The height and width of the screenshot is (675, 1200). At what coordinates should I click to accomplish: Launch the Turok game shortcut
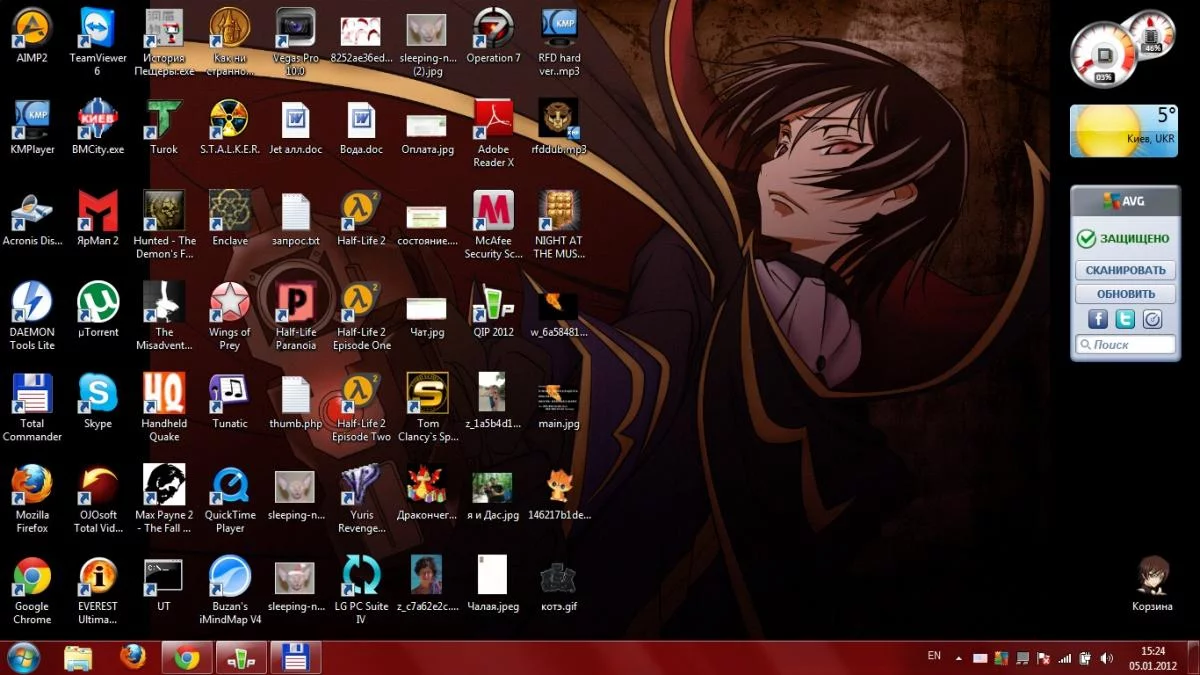coord(164,127)
